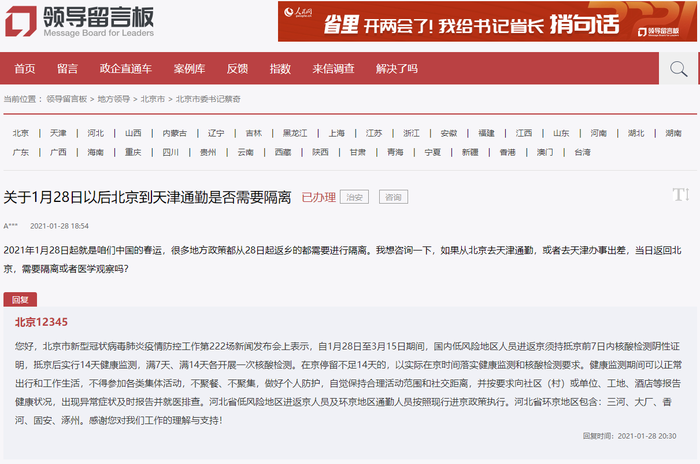Image resolution: width=700 pixels, height=464 pixels.
Task: Select the 甘肃 region link
Action: (358, 152)
